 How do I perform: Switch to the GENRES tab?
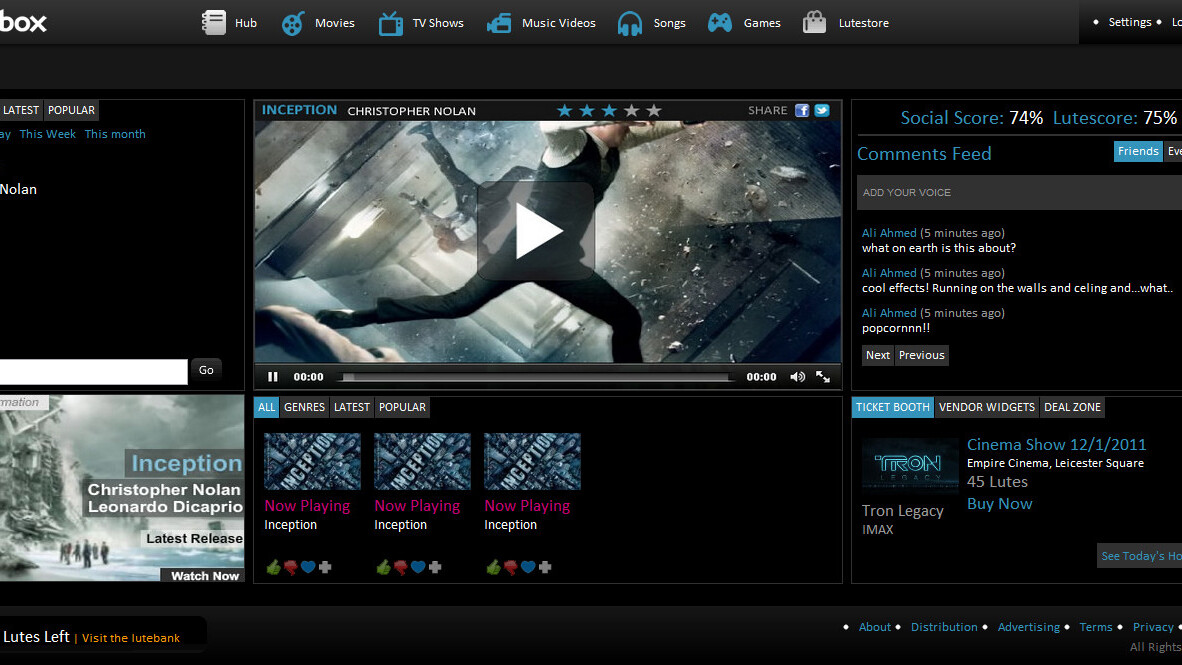pos(304,407)
